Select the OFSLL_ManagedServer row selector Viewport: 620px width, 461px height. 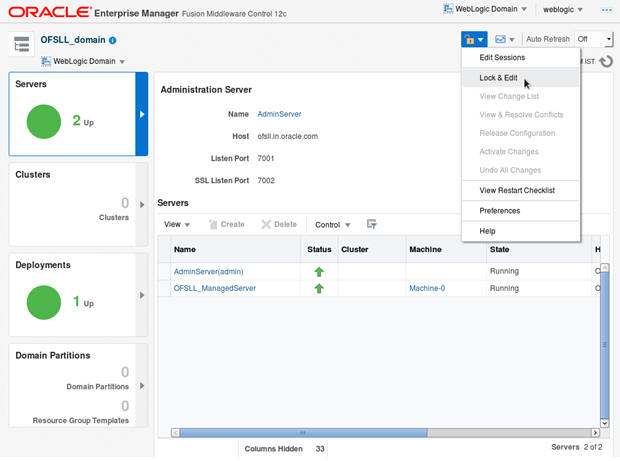click(x=164, y=288)
